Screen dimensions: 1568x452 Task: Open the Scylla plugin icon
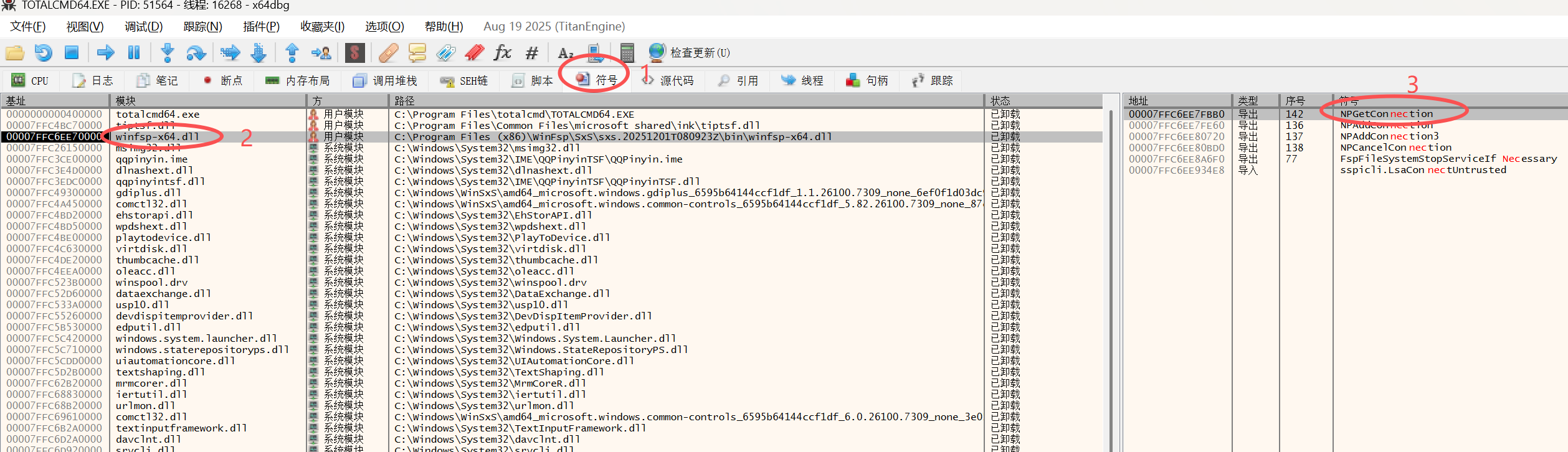(x=354, y=53)
